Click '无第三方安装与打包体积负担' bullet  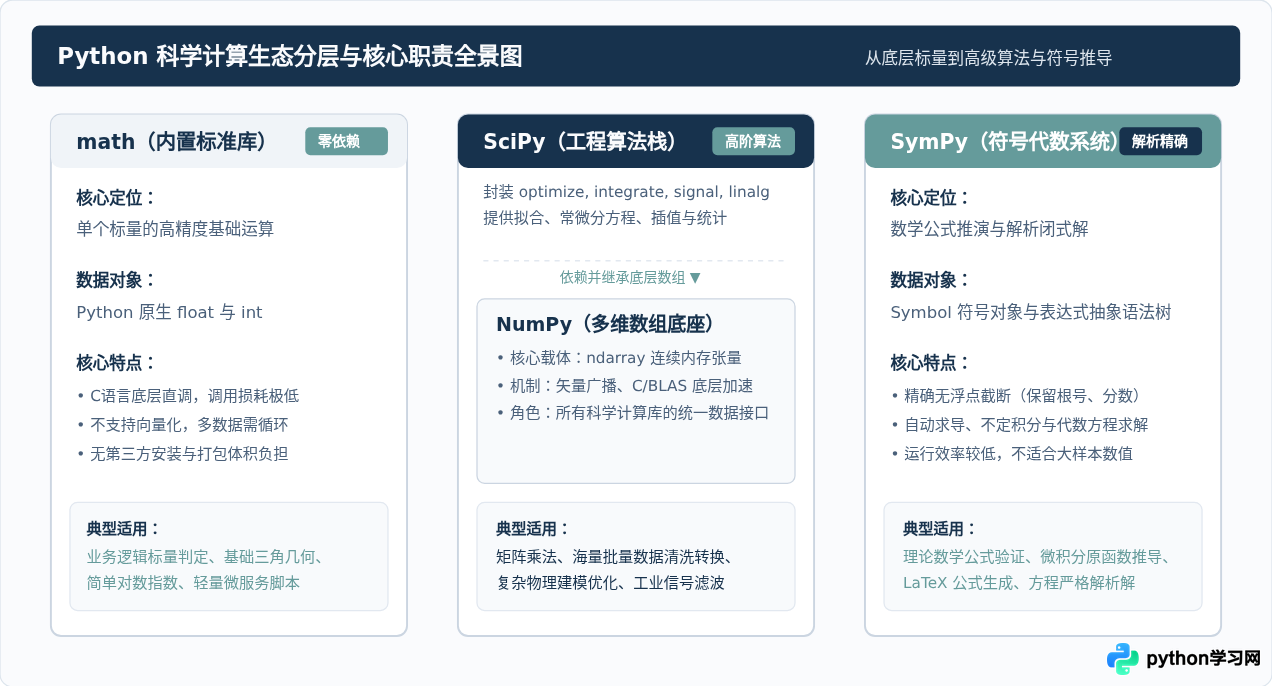[182, 453]
